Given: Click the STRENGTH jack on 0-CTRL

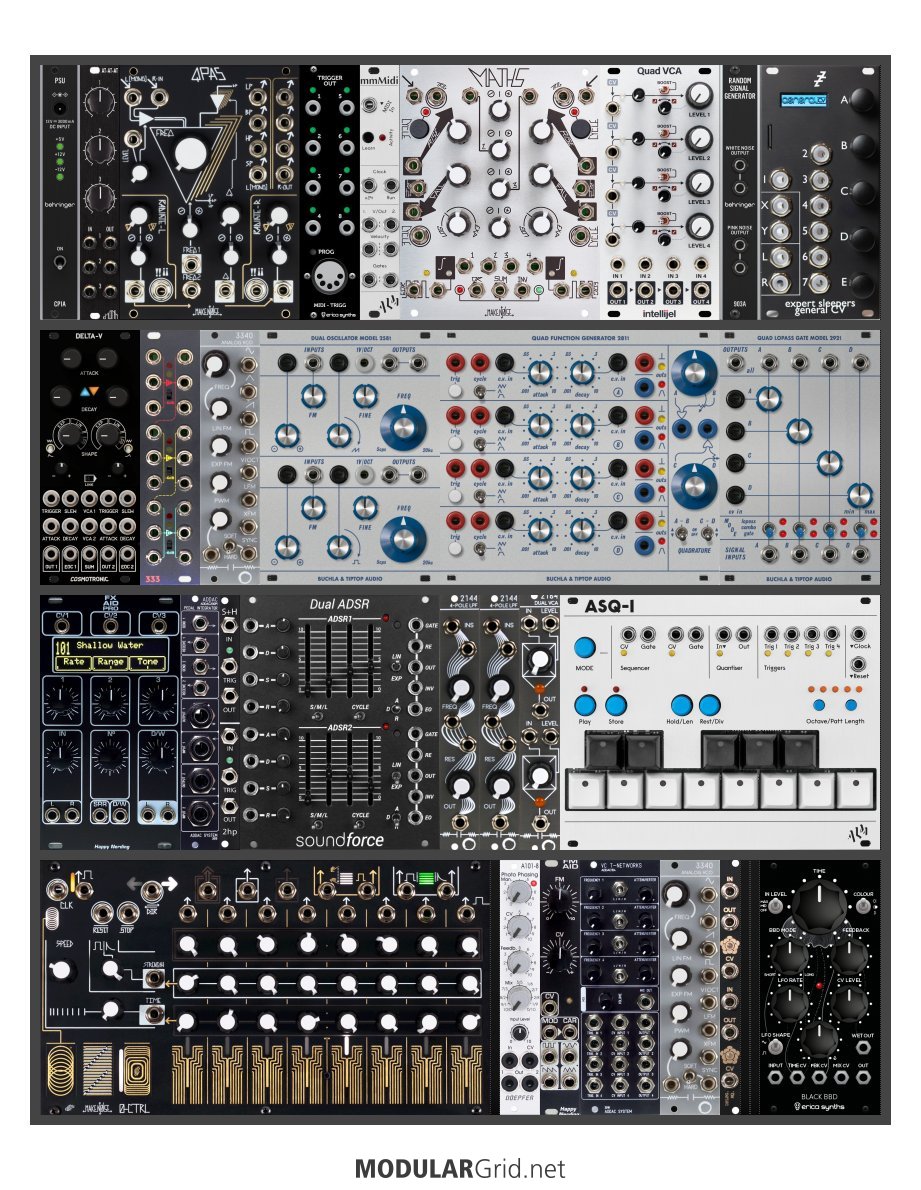Looking at the screenshot, I should tap(154, 978).
